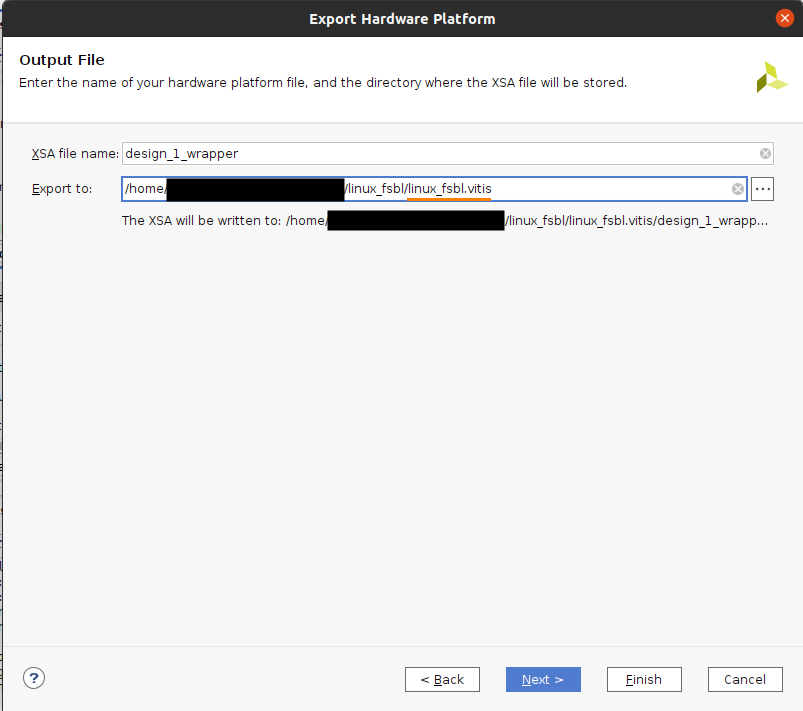Click inside the Export to path field
The width and height of the screenshot is (803, 711).
(x=434, y=189)
